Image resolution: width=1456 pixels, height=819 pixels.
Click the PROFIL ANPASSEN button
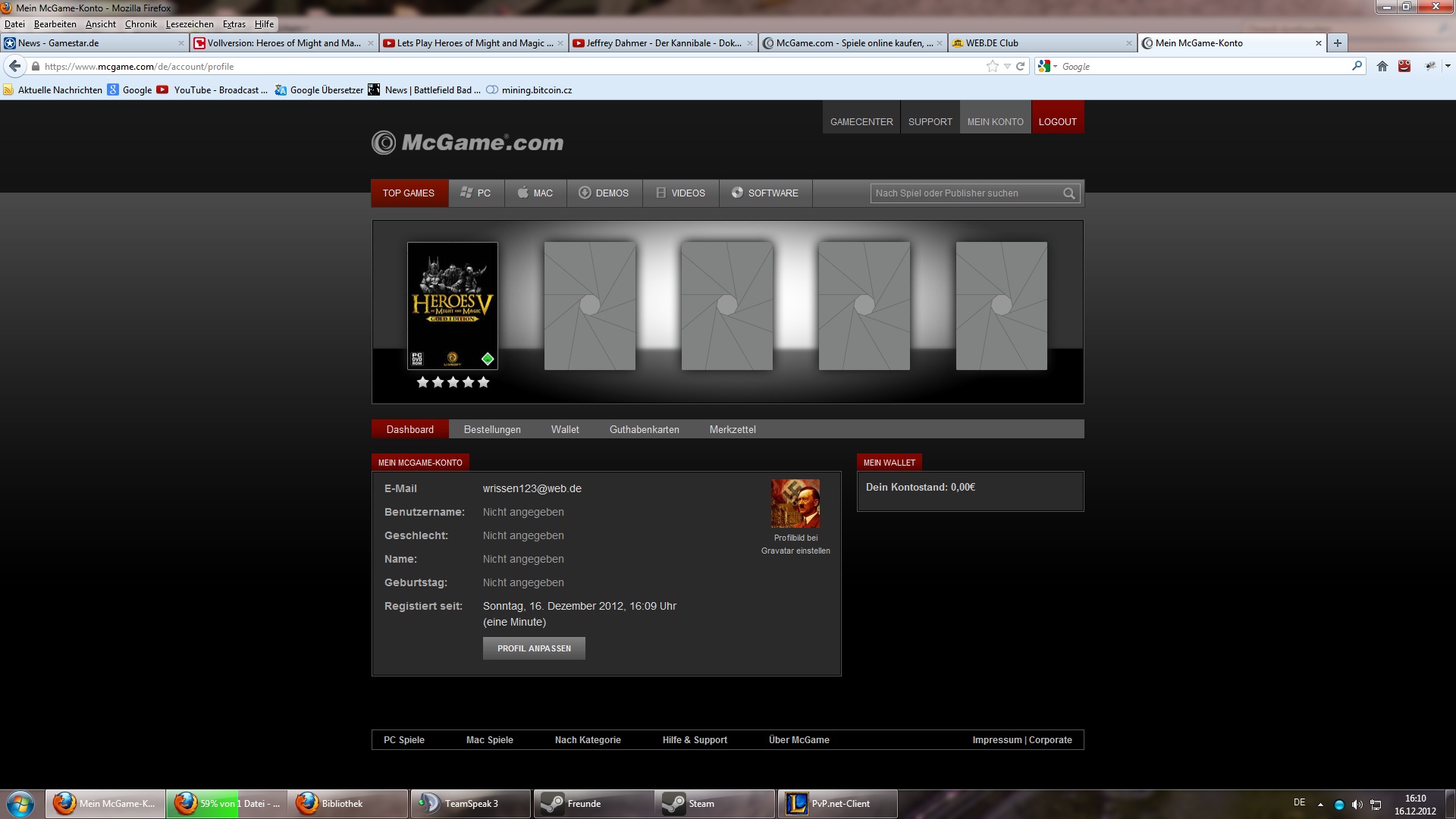click(x=534, y=648)
